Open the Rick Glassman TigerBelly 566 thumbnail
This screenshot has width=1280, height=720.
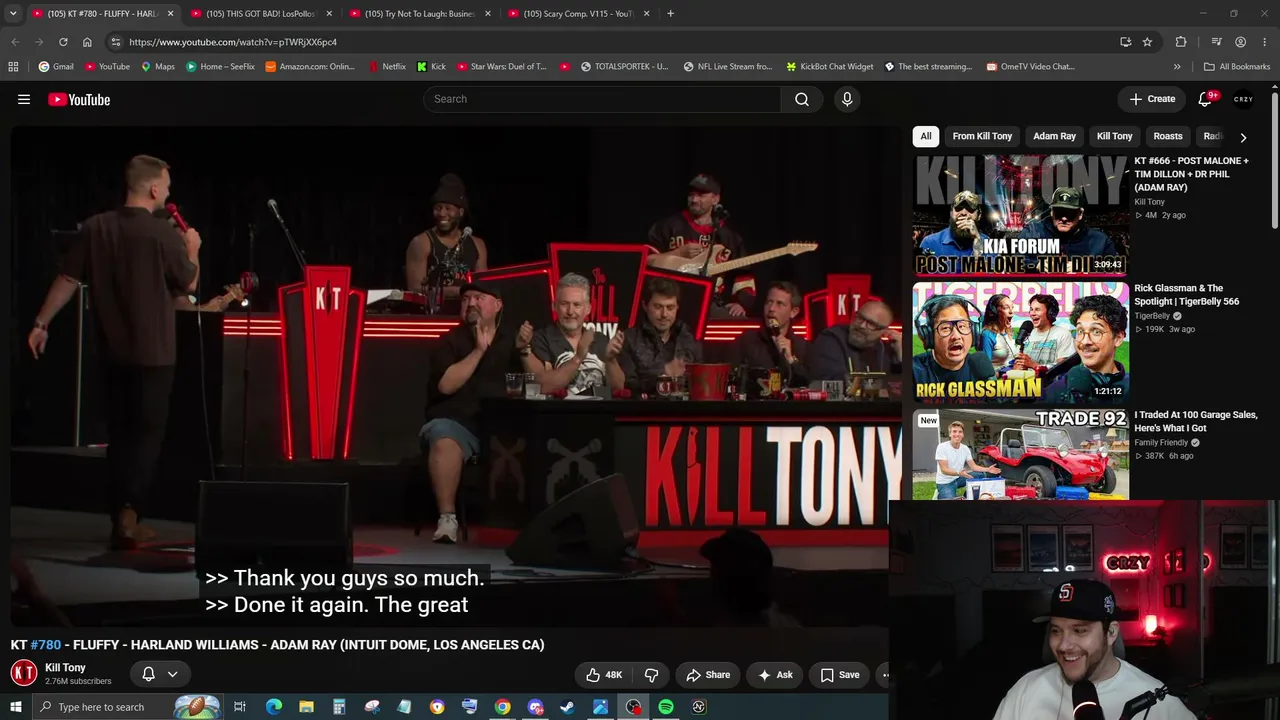1021,342
